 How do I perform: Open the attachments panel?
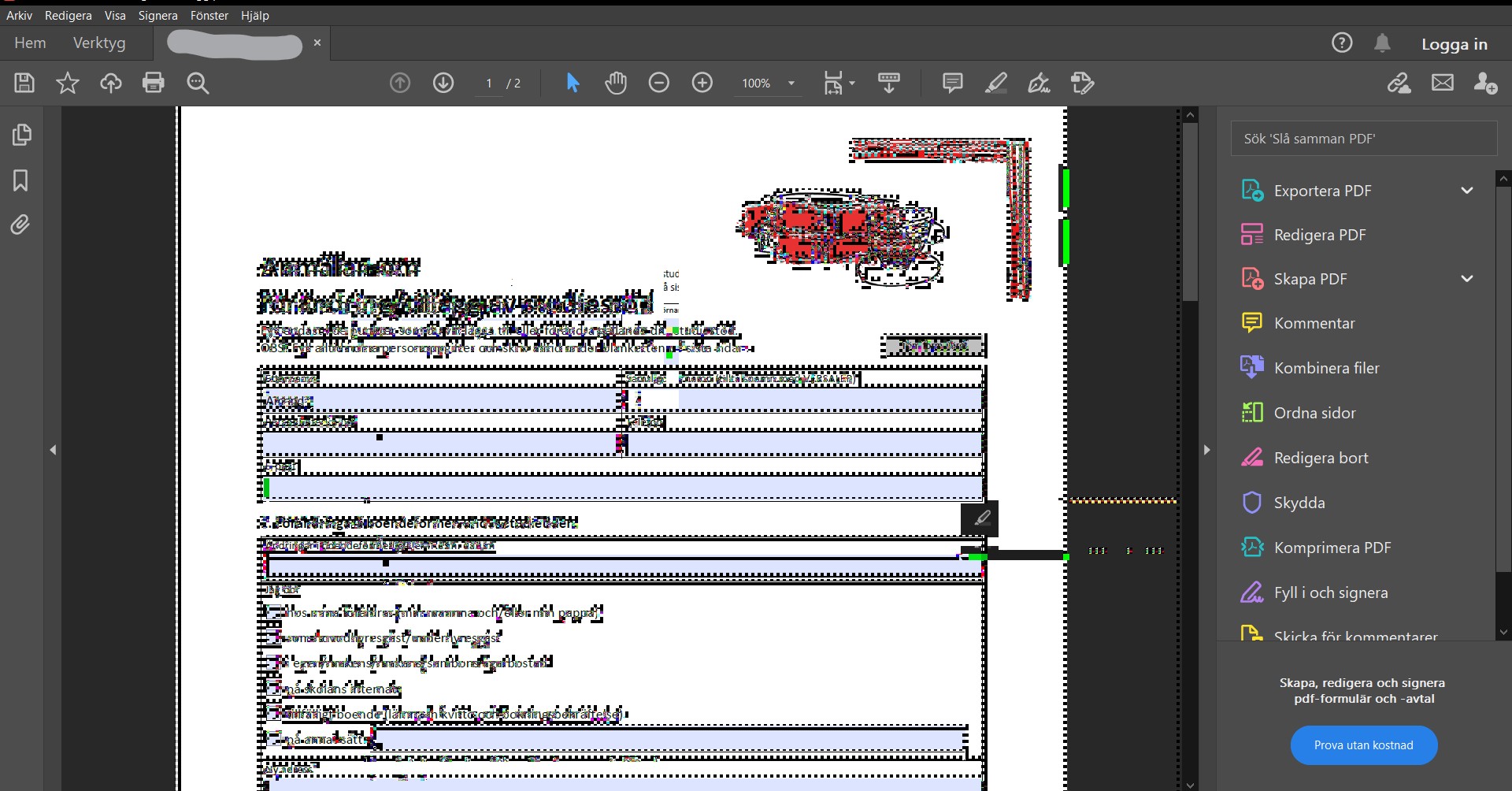(x=20, y=225)
